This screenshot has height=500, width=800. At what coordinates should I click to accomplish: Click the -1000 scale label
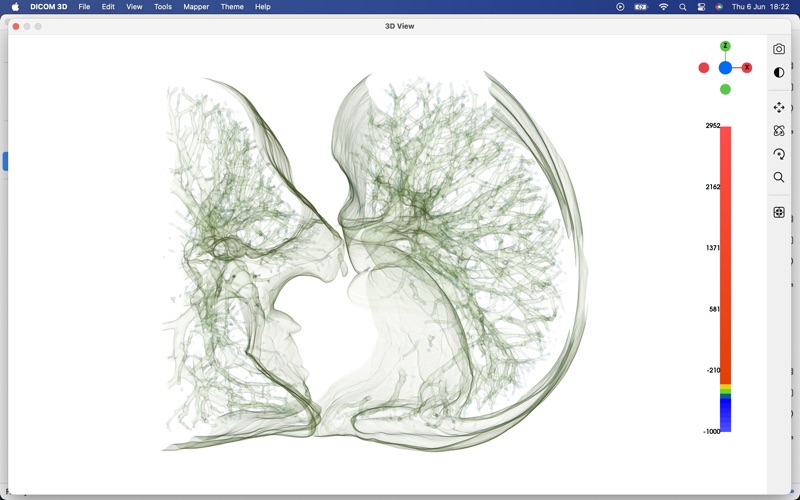tap(712, 432)
